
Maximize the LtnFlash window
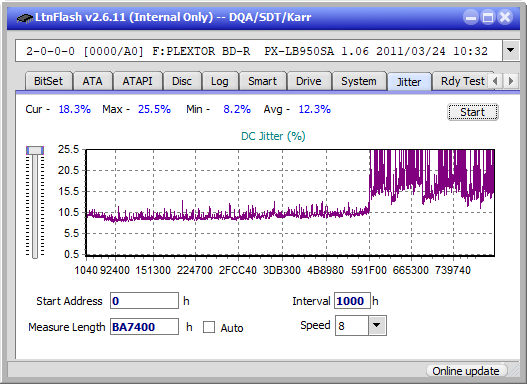[x=488, y=17]
